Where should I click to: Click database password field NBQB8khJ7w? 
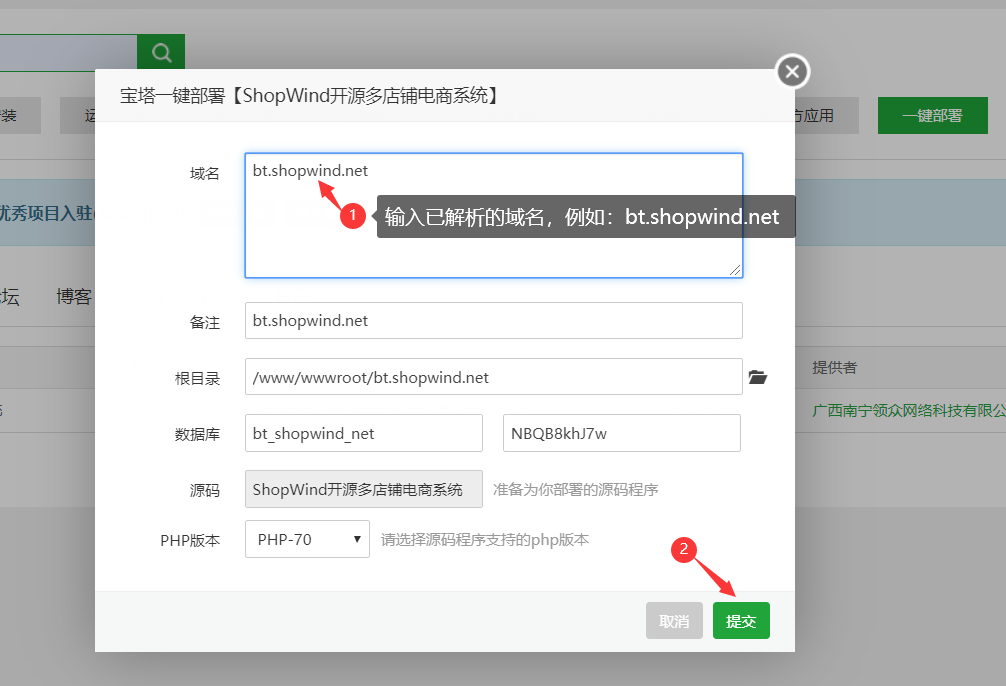point(622,433)
